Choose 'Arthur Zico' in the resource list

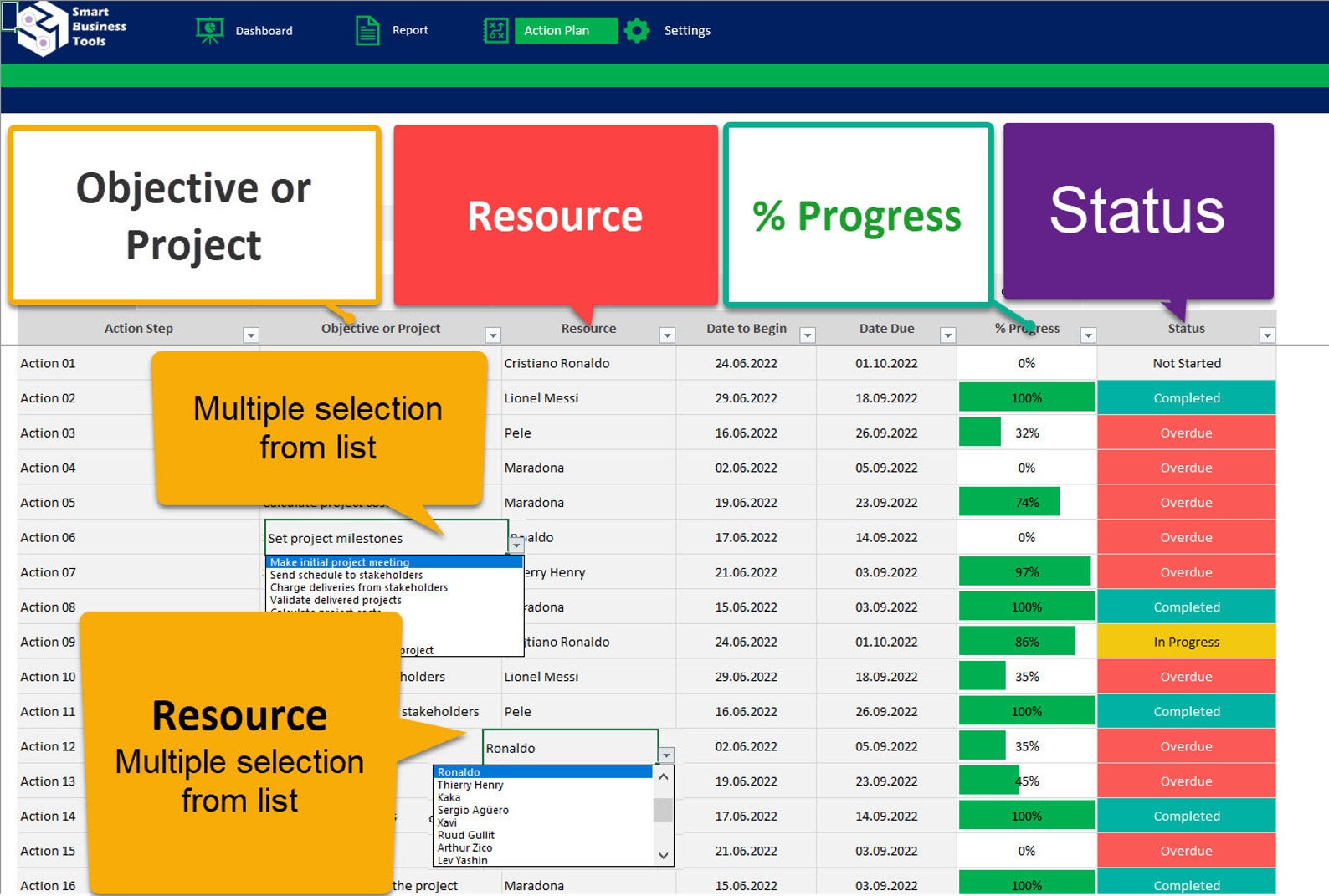click(x=543, y=847)
